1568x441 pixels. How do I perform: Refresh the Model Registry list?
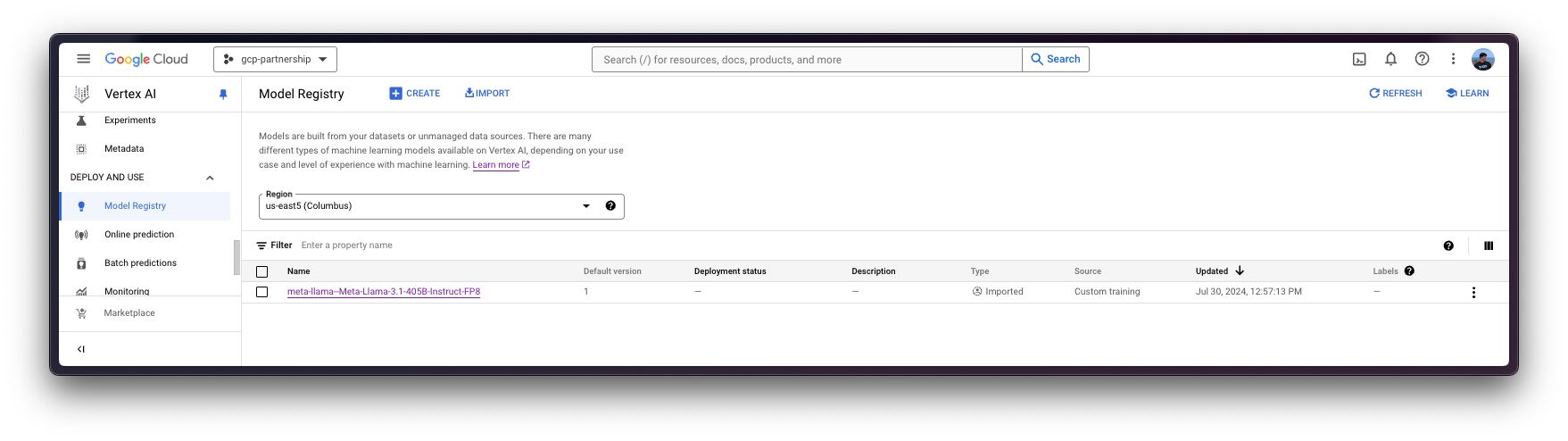click(x=1396, y=94)
